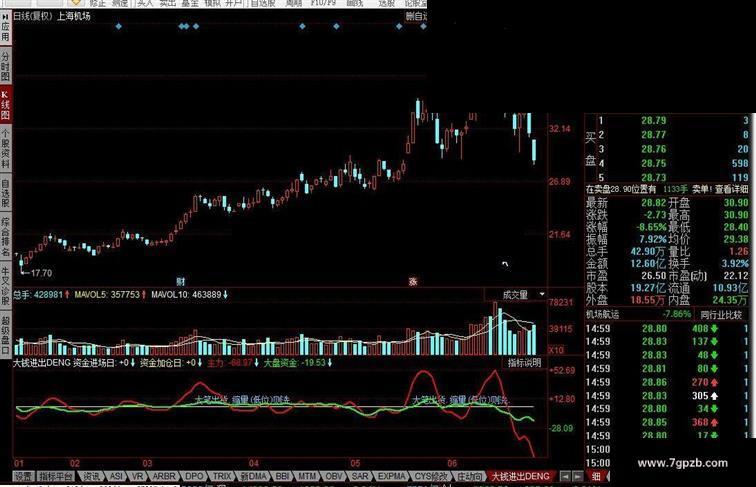This screenshot has height=487, width=756.
Task: Click the 14:59 trade row with volume 368
Action: [x=668, y=422]
